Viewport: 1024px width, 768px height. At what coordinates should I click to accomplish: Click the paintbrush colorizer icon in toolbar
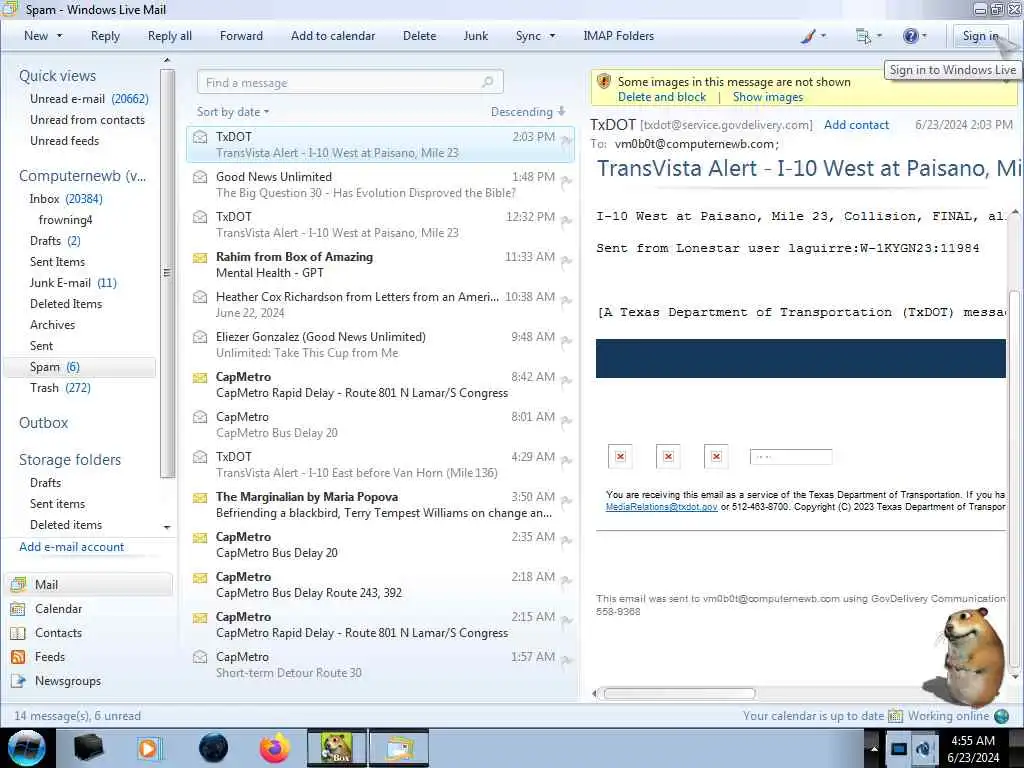pos(808,37)
